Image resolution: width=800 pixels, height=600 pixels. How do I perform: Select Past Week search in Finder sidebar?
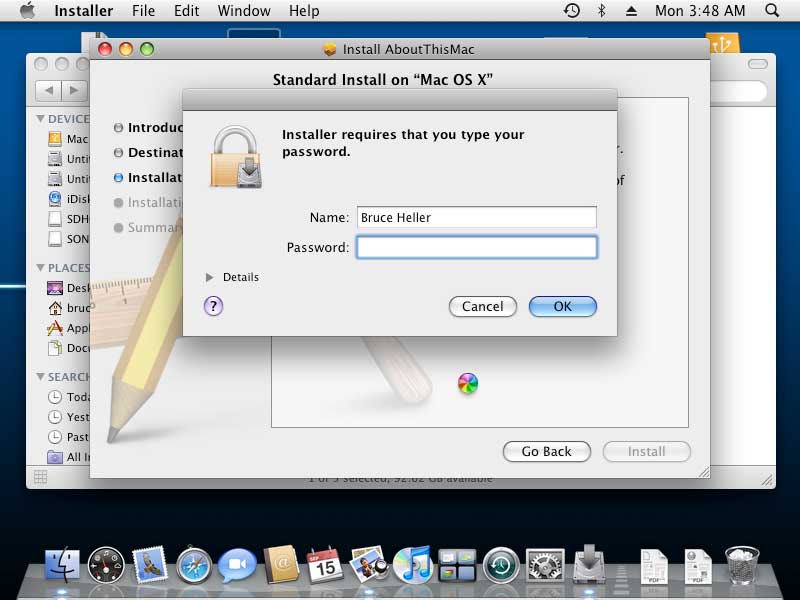pos(68,437)
